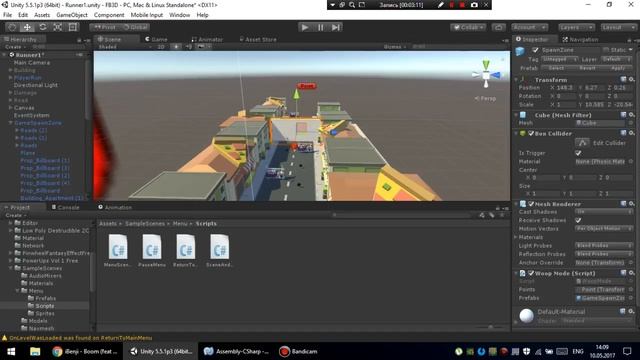Open the Collab dropdown
Viewport: 640px width, 360px height.
pyautogui.click(x=468, y=27)
